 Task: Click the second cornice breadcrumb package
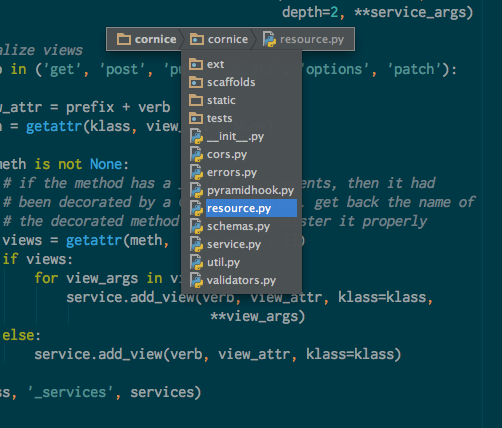[x=219, y=39]
